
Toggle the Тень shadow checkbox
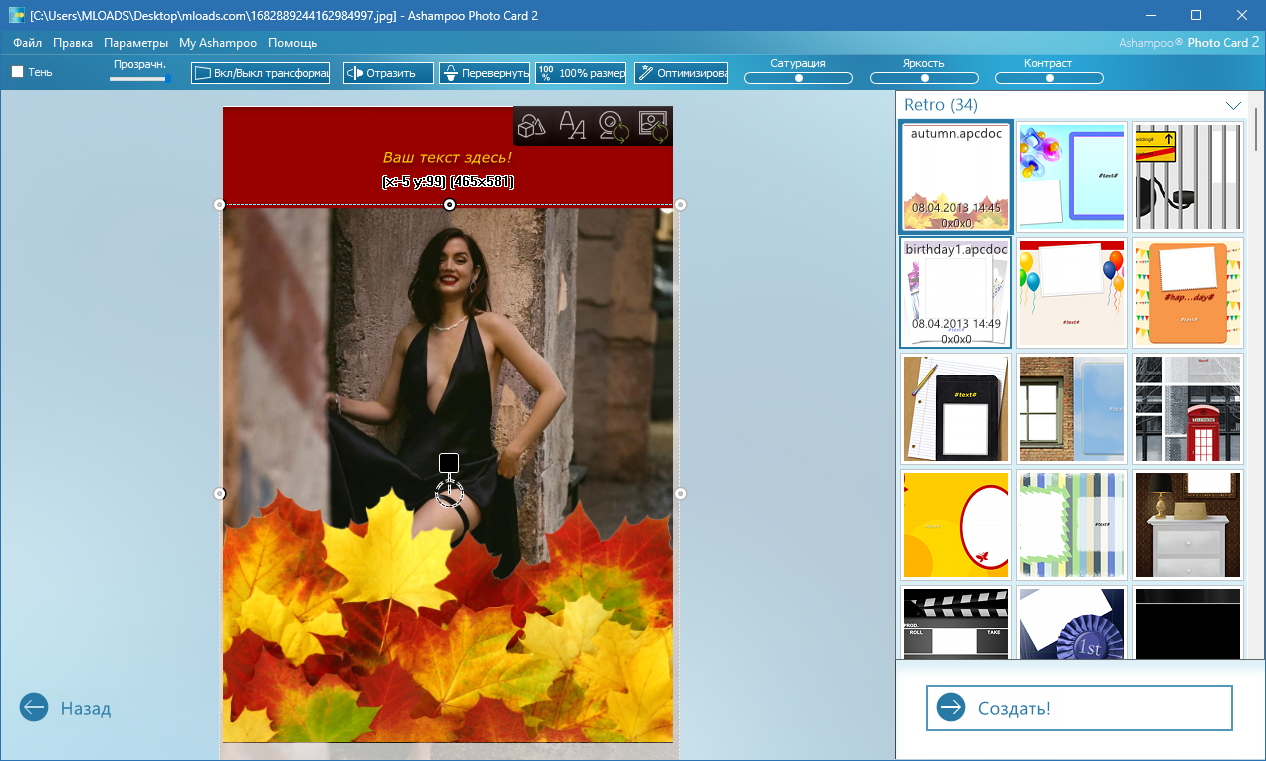coord(17,72)
